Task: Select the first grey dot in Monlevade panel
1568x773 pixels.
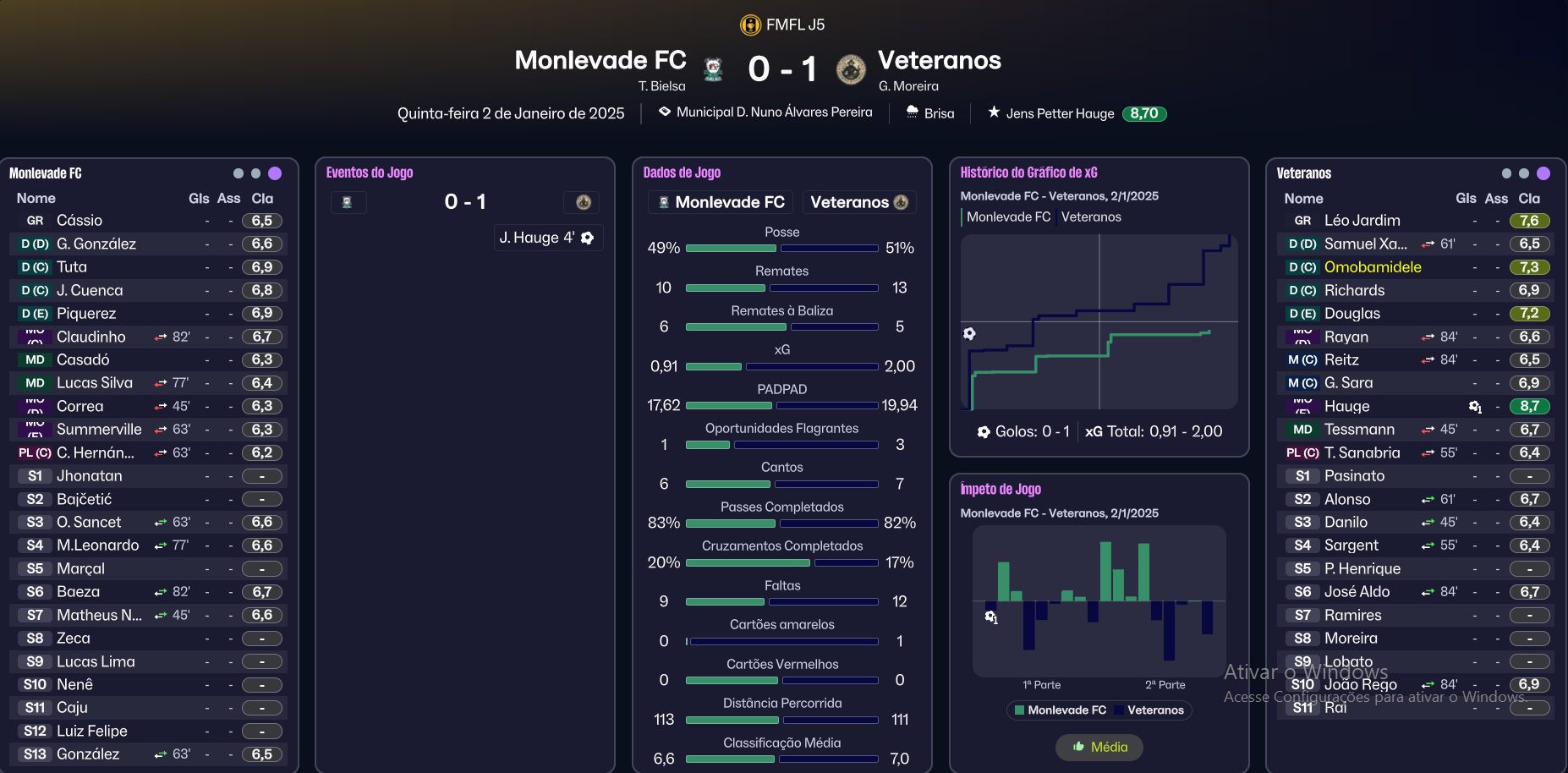Action: click(x=238, y=173)
